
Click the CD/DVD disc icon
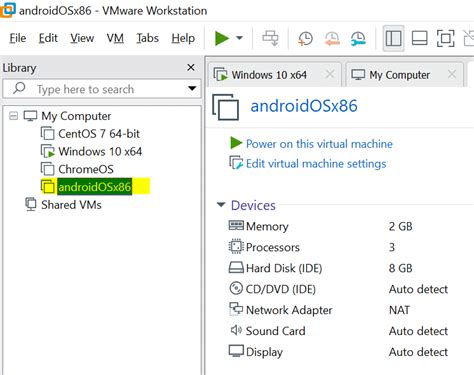pos(236,288)
